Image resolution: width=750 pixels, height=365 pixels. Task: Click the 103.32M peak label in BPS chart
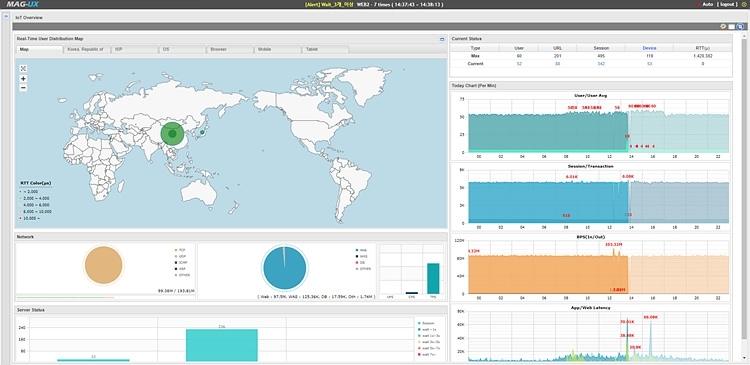pos(614,244)
